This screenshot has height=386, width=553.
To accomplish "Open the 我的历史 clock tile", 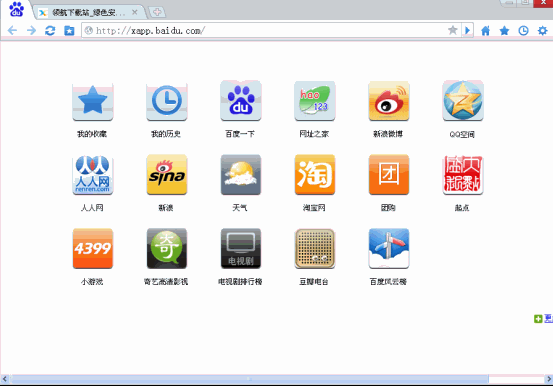I will (x=167, y=101).
